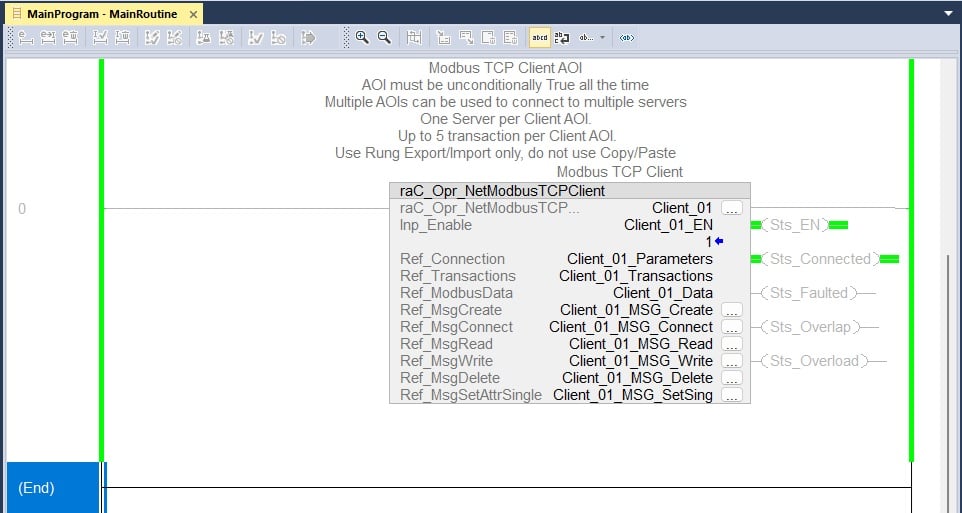Click the ab-c swap arrows toolbar icon
The image size is (962, 513).
[x=562, y=38]
